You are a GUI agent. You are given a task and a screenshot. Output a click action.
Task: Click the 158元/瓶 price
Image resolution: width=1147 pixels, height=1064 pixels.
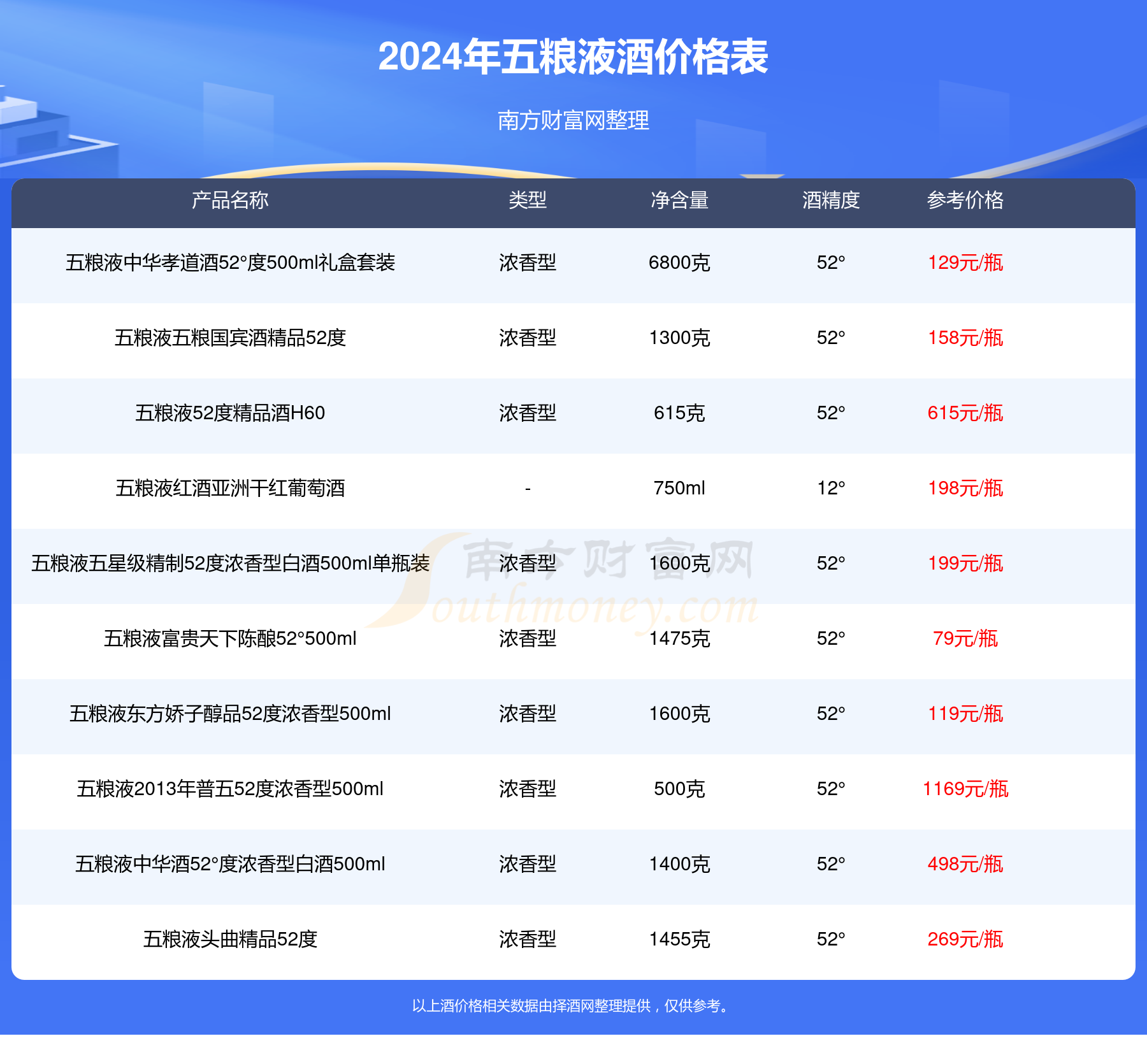click(x=965, y=338)
